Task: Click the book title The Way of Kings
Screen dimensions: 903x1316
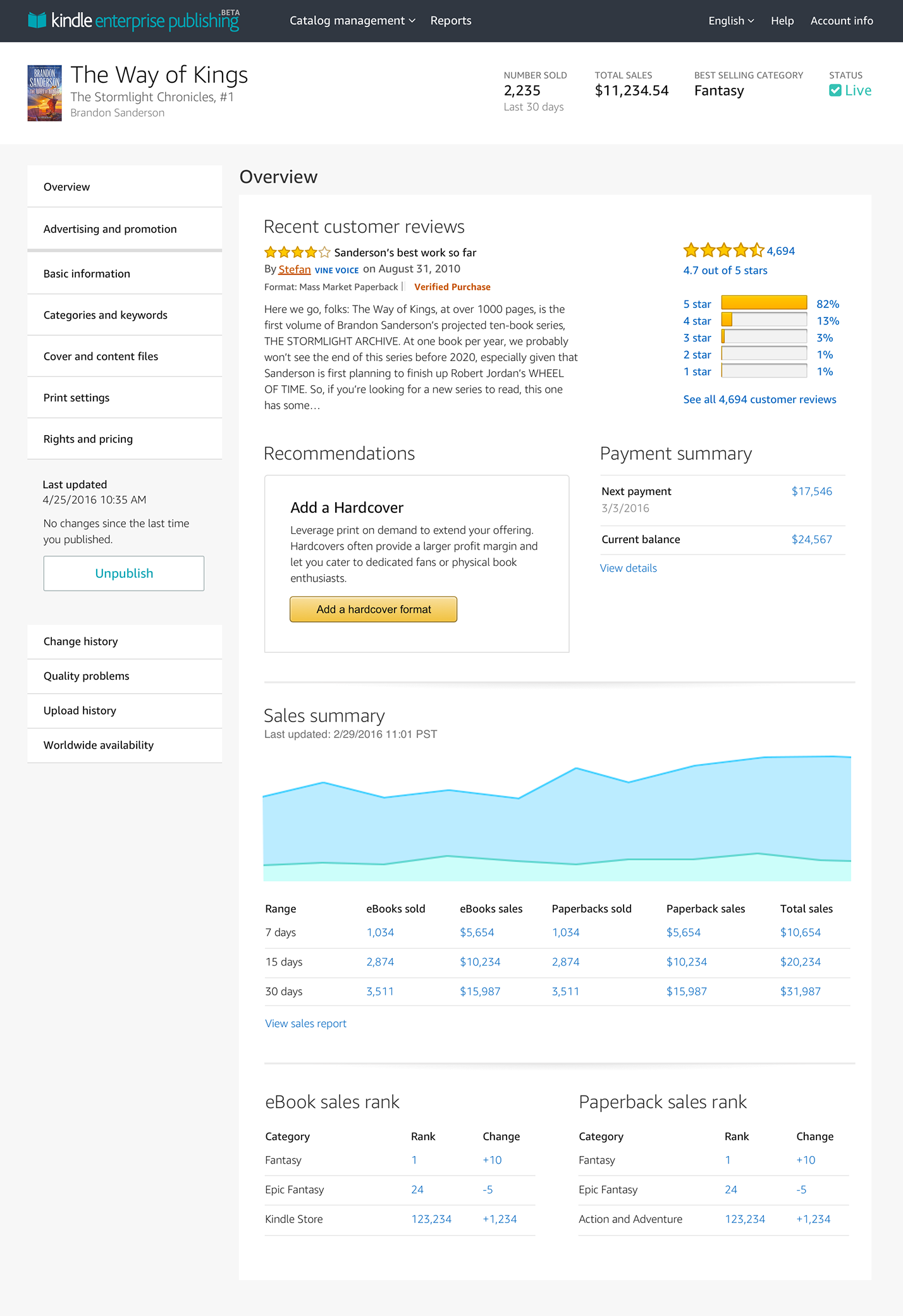Action: click(159, 75)
